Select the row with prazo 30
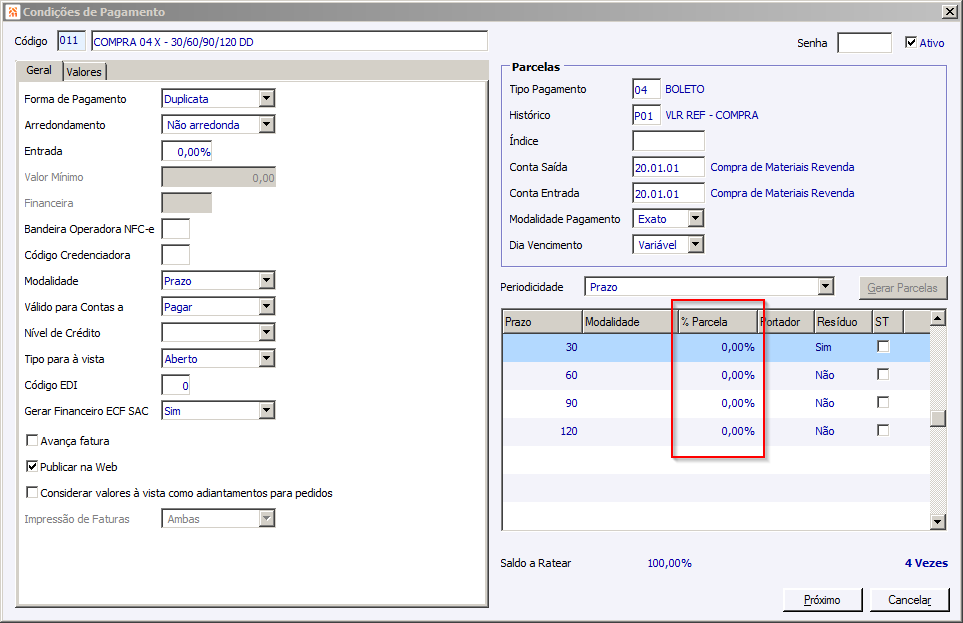The height and width of the screenshot is (623, 963). coord(716,347)
